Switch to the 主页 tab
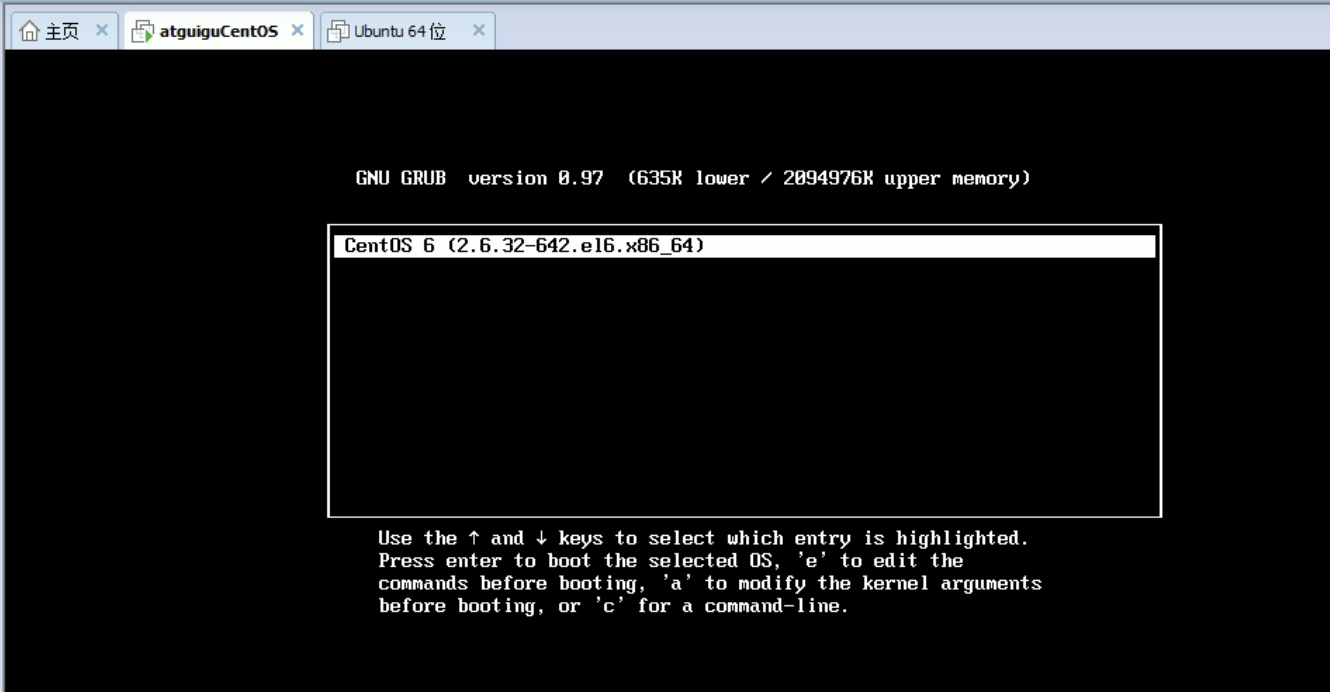This screenshot has width=1330, height=692. click(62, 31)
